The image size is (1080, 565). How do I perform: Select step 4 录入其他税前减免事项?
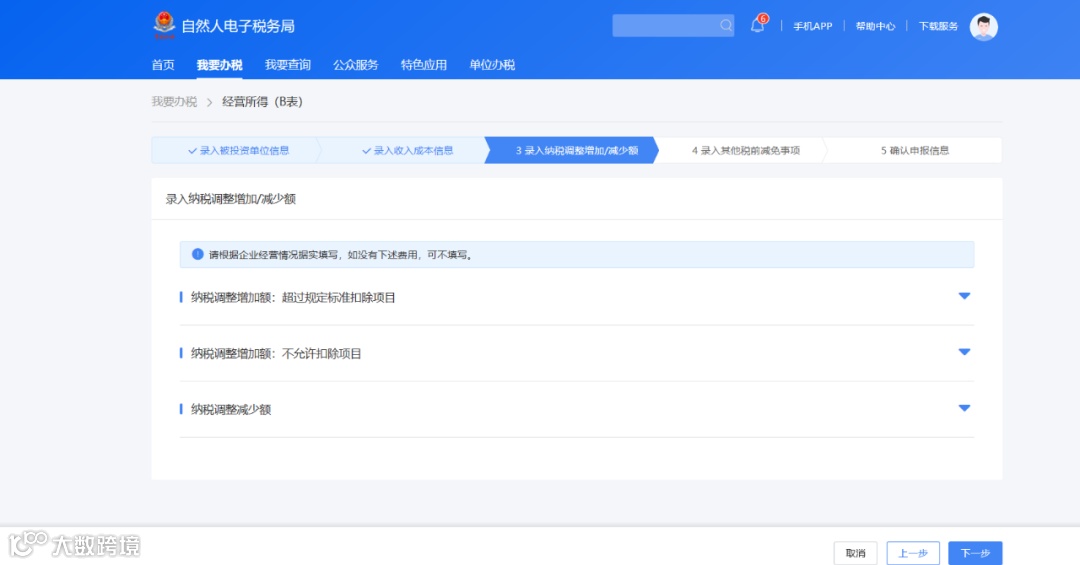[746, 150]
